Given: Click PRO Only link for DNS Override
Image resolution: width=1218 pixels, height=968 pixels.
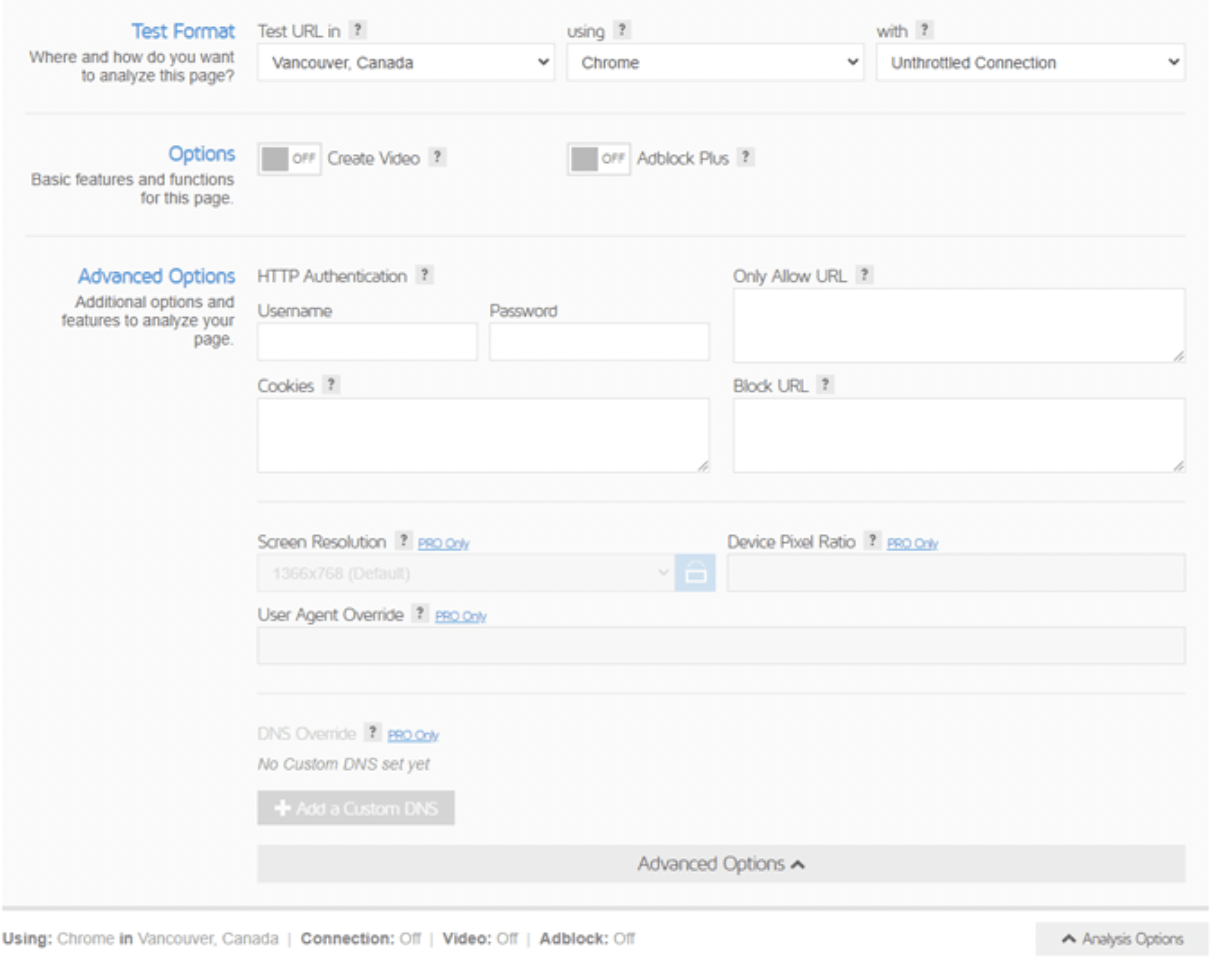Looking at the screenshot, I should coord(413,735).
